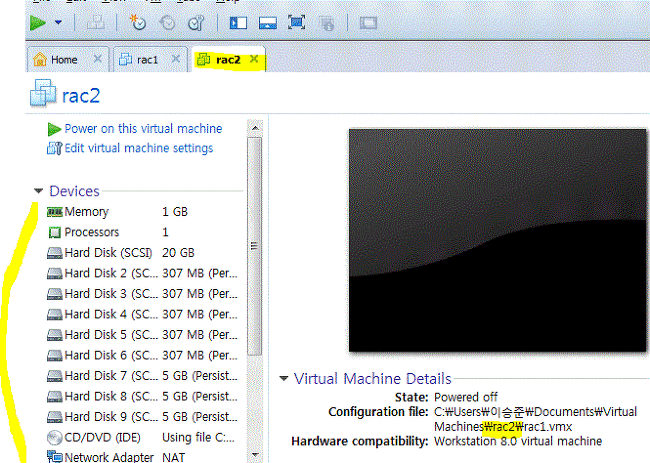Click the Memory chip icon
The width and height of the screenshot is (650, 463).
tap(55, 212)
